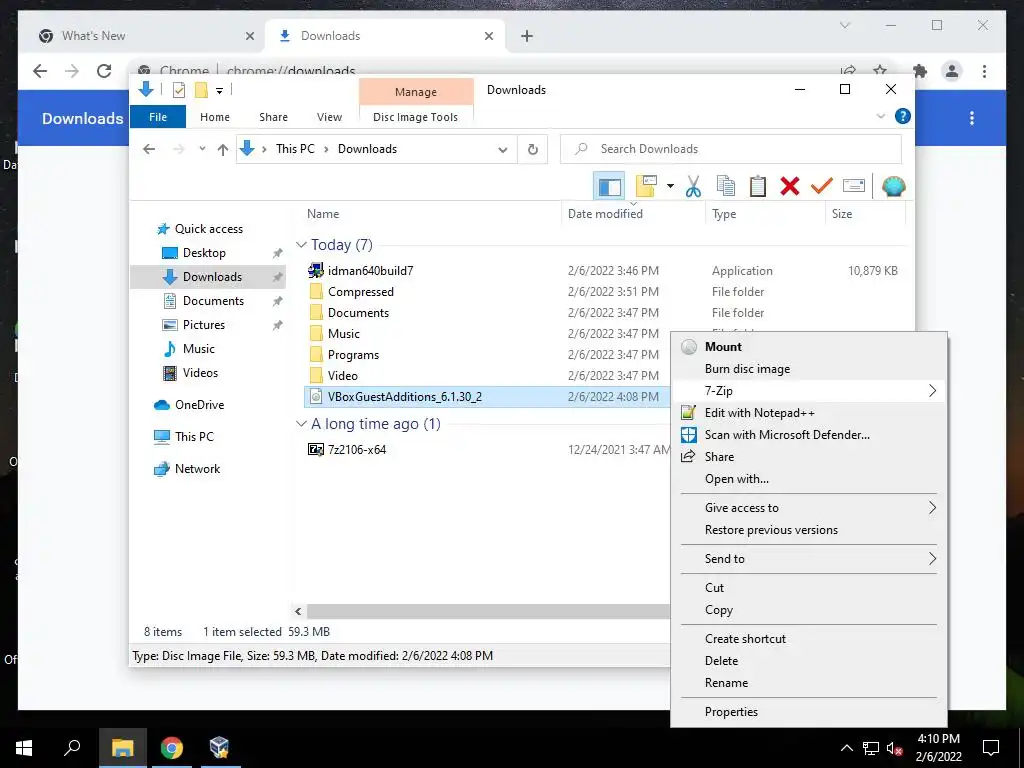
Task: Switch to the Share ribbon tab
Action: [273, 117]
